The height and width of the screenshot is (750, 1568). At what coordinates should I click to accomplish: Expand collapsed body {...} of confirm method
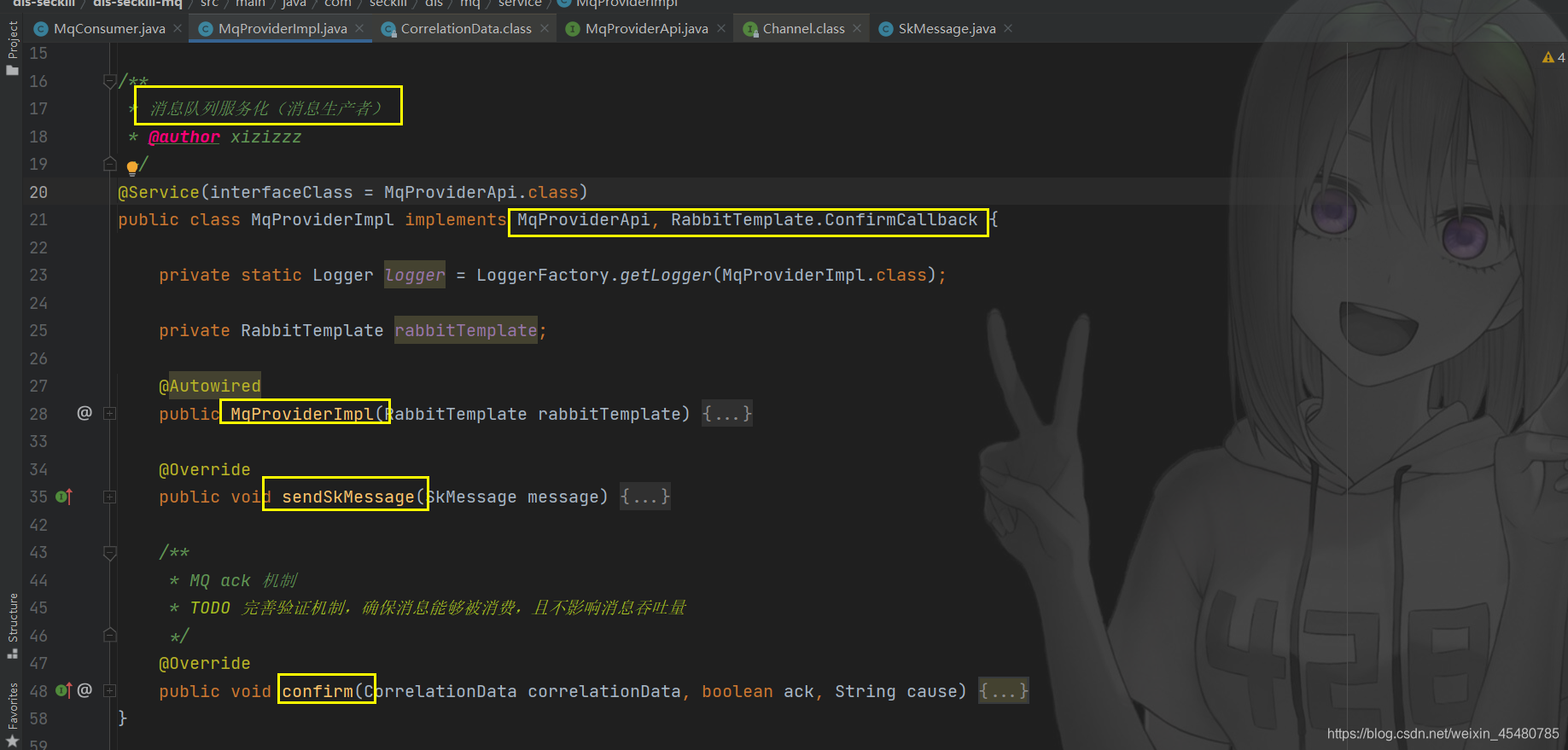[1004, 691]
